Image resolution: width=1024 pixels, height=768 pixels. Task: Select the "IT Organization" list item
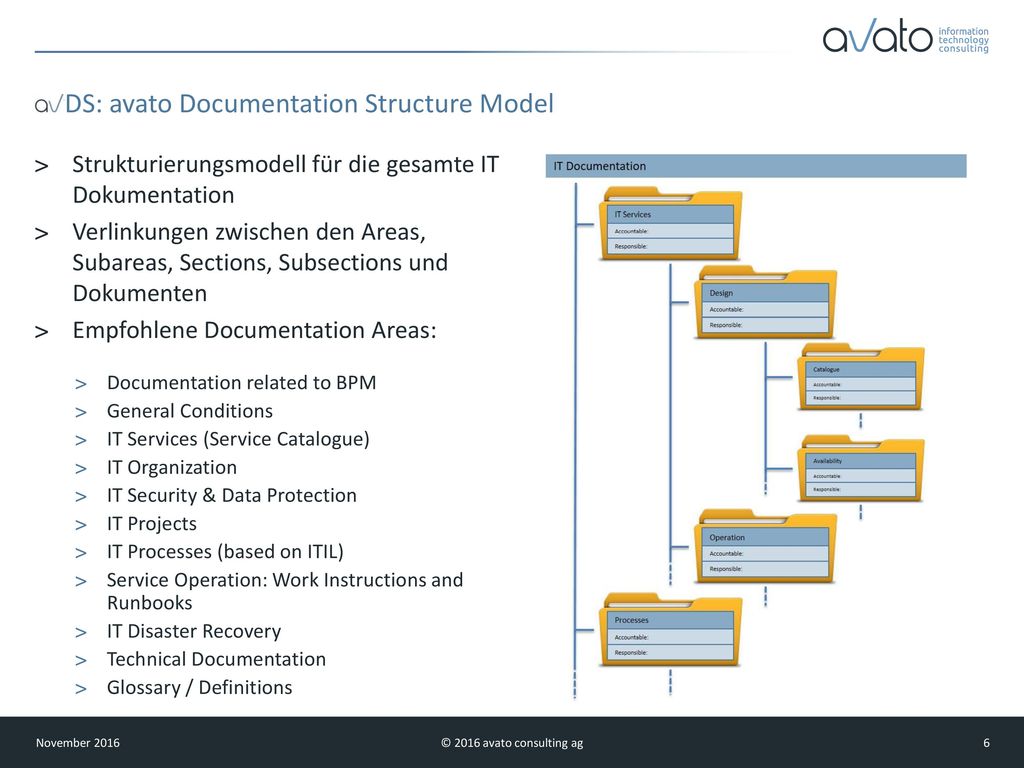tap(172, 468)
